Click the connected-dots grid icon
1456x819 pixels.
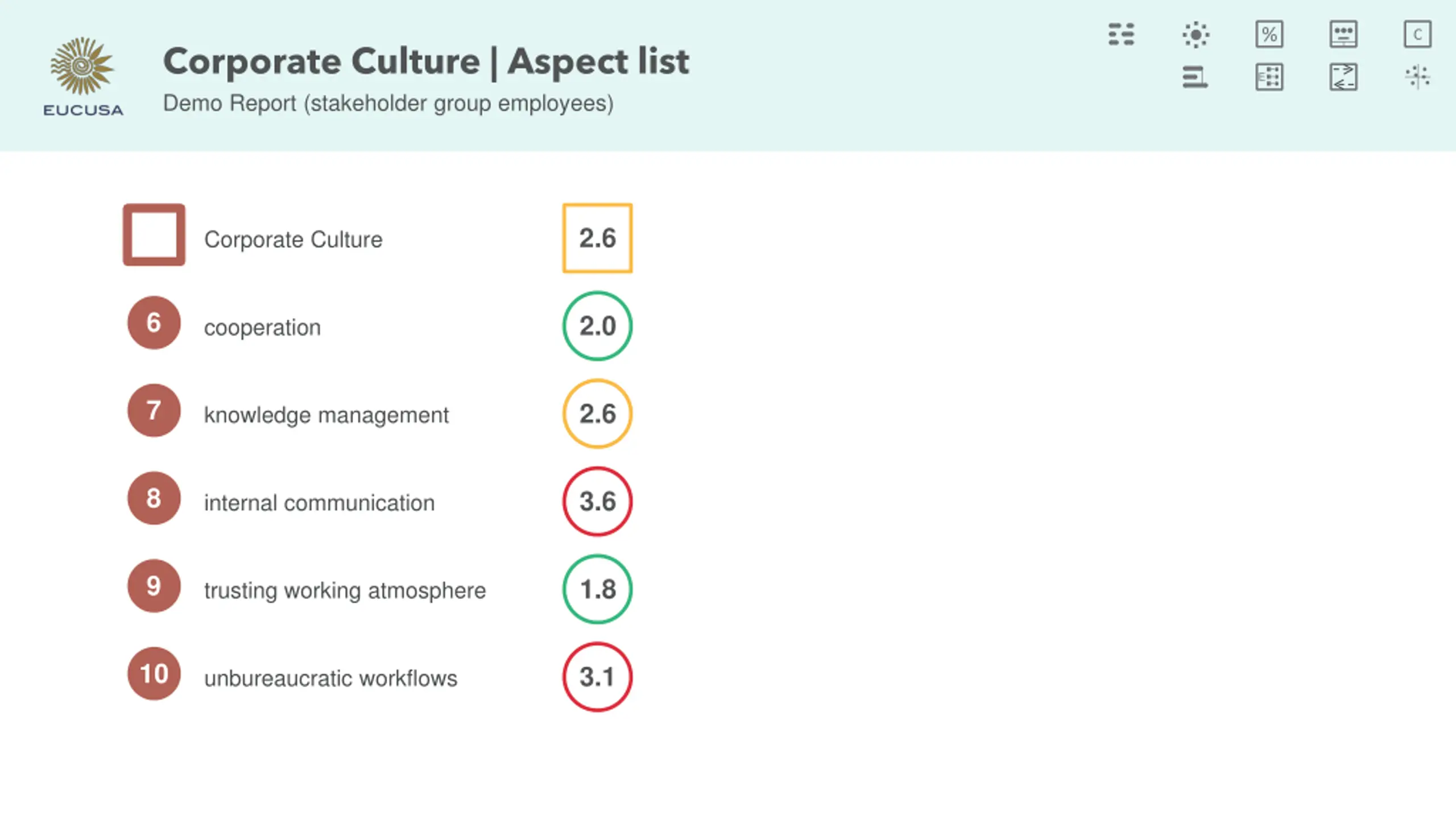point(1269,77)
